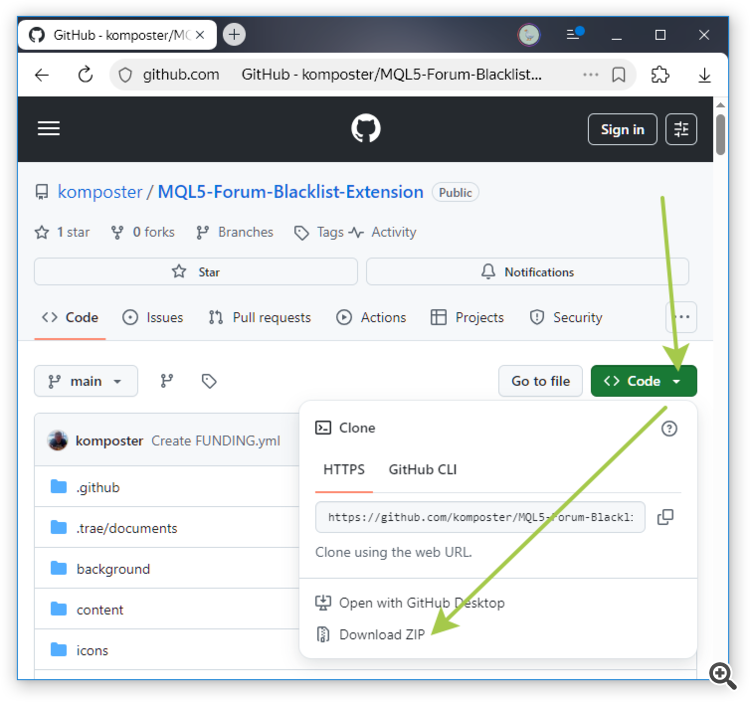Open the .trae/documents folder

point(127,528)
